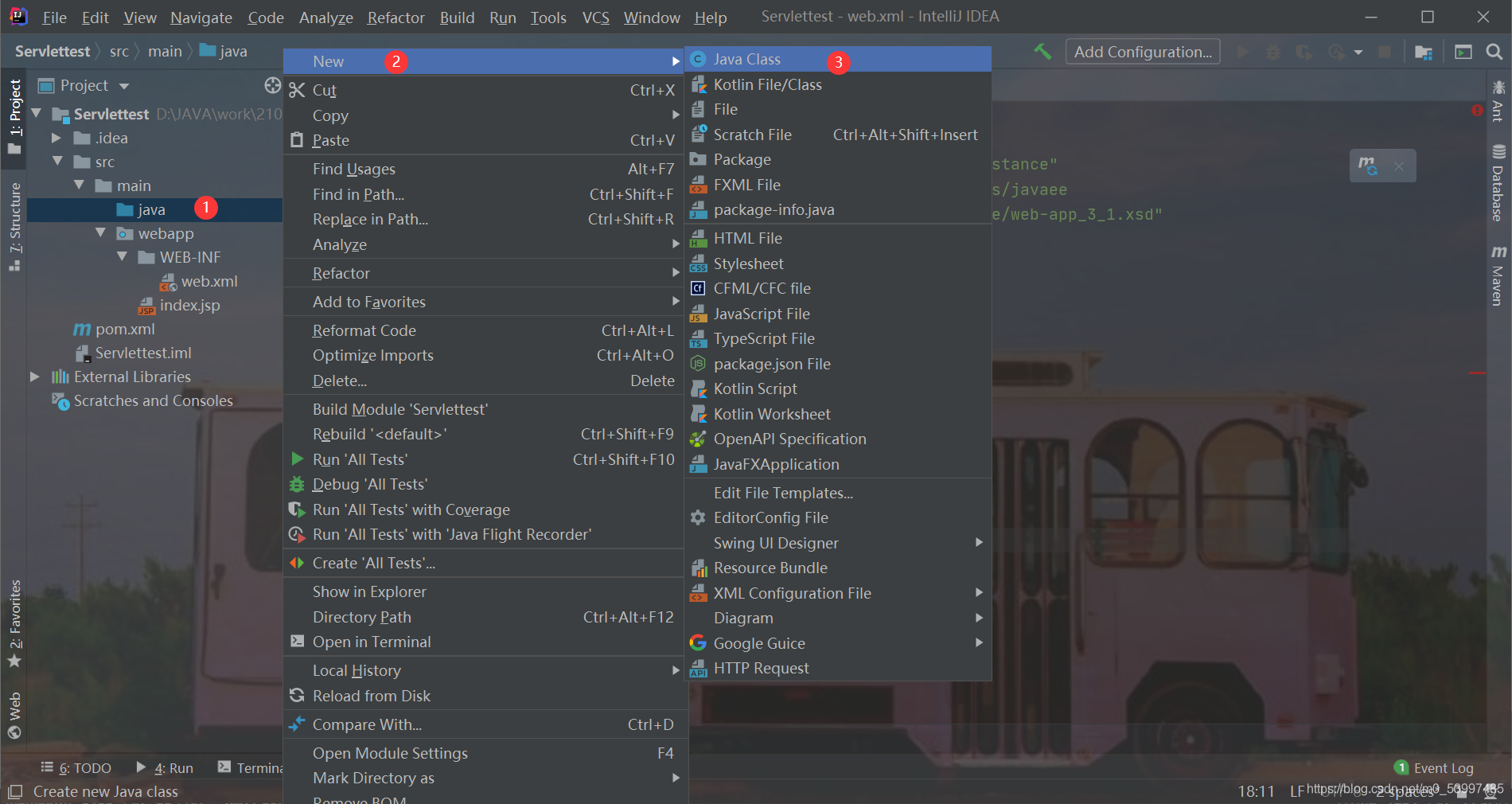Choose FXML File entry

[838, 185]
